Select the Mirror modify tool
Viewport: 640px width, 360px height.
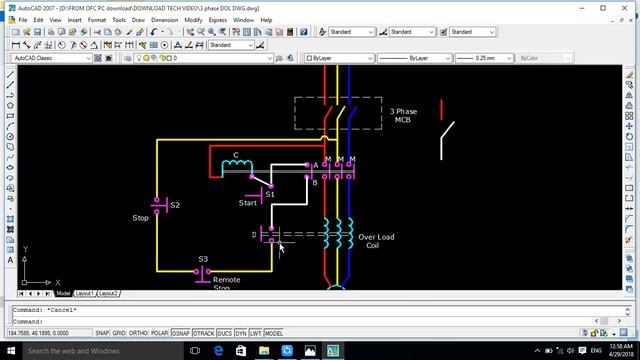629,95
